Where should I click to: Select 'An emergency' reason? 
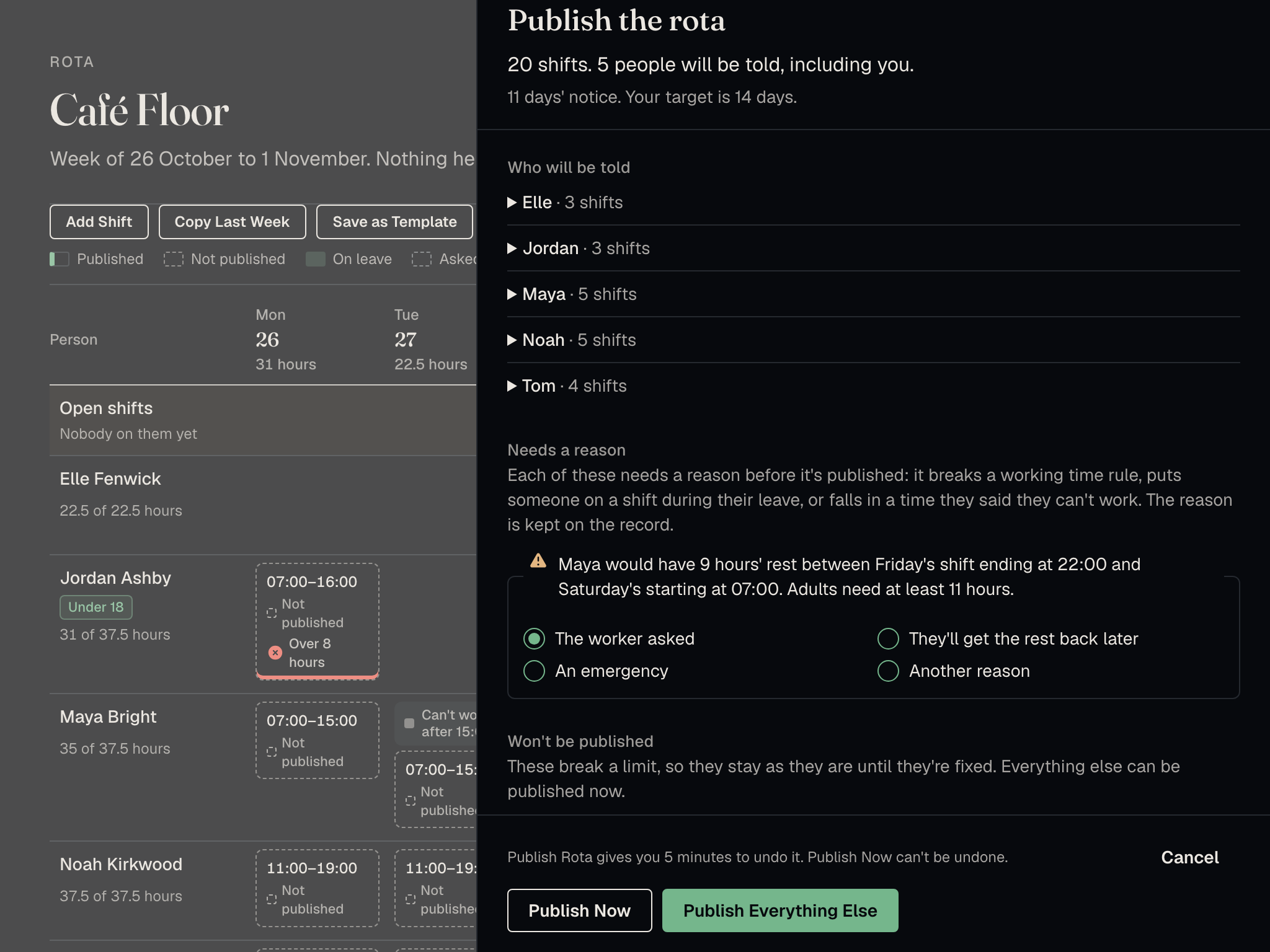click(534, 671)
